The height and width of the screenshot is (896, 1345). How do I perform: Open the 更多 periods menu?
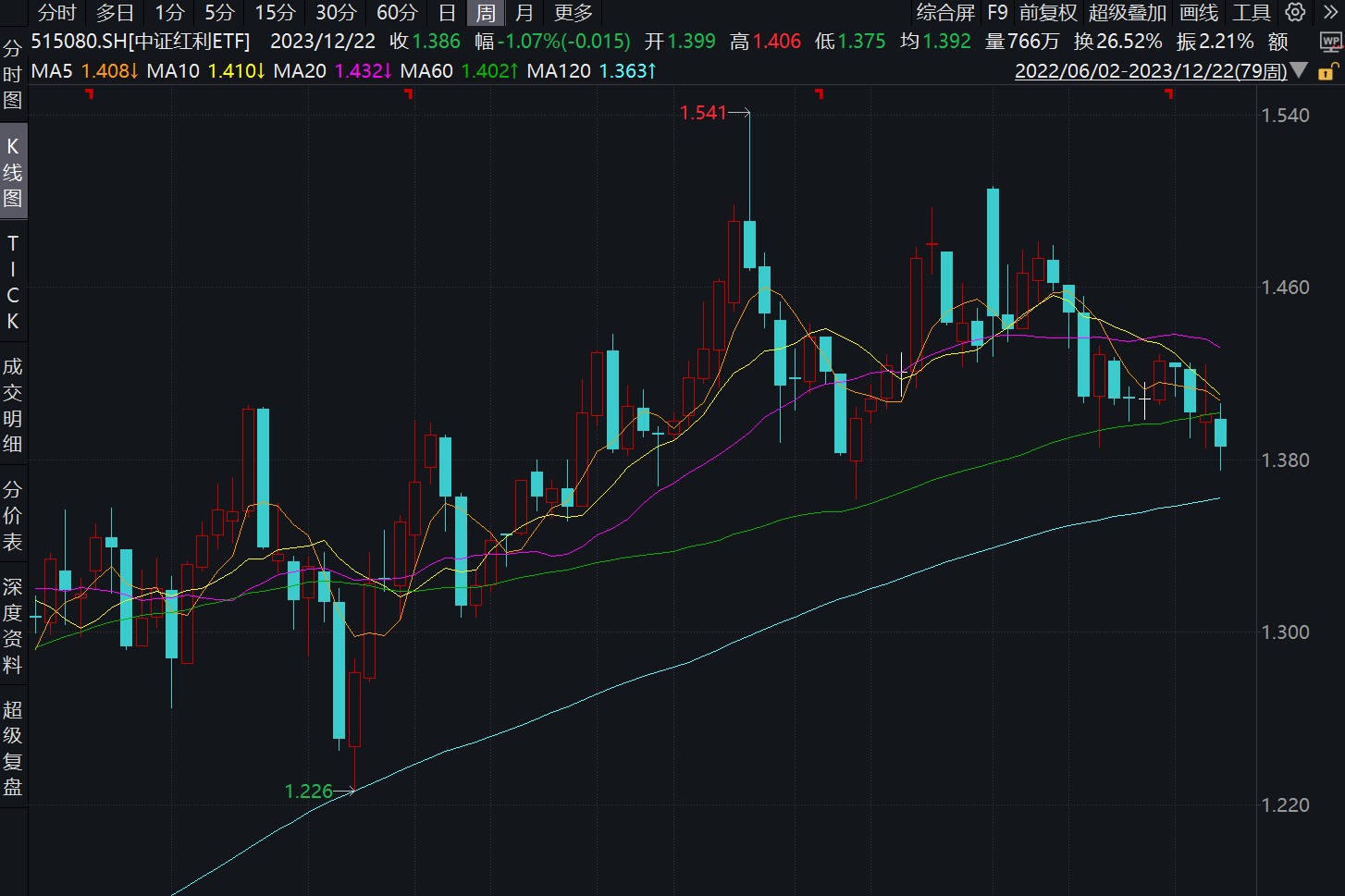(x=574, y=13)
